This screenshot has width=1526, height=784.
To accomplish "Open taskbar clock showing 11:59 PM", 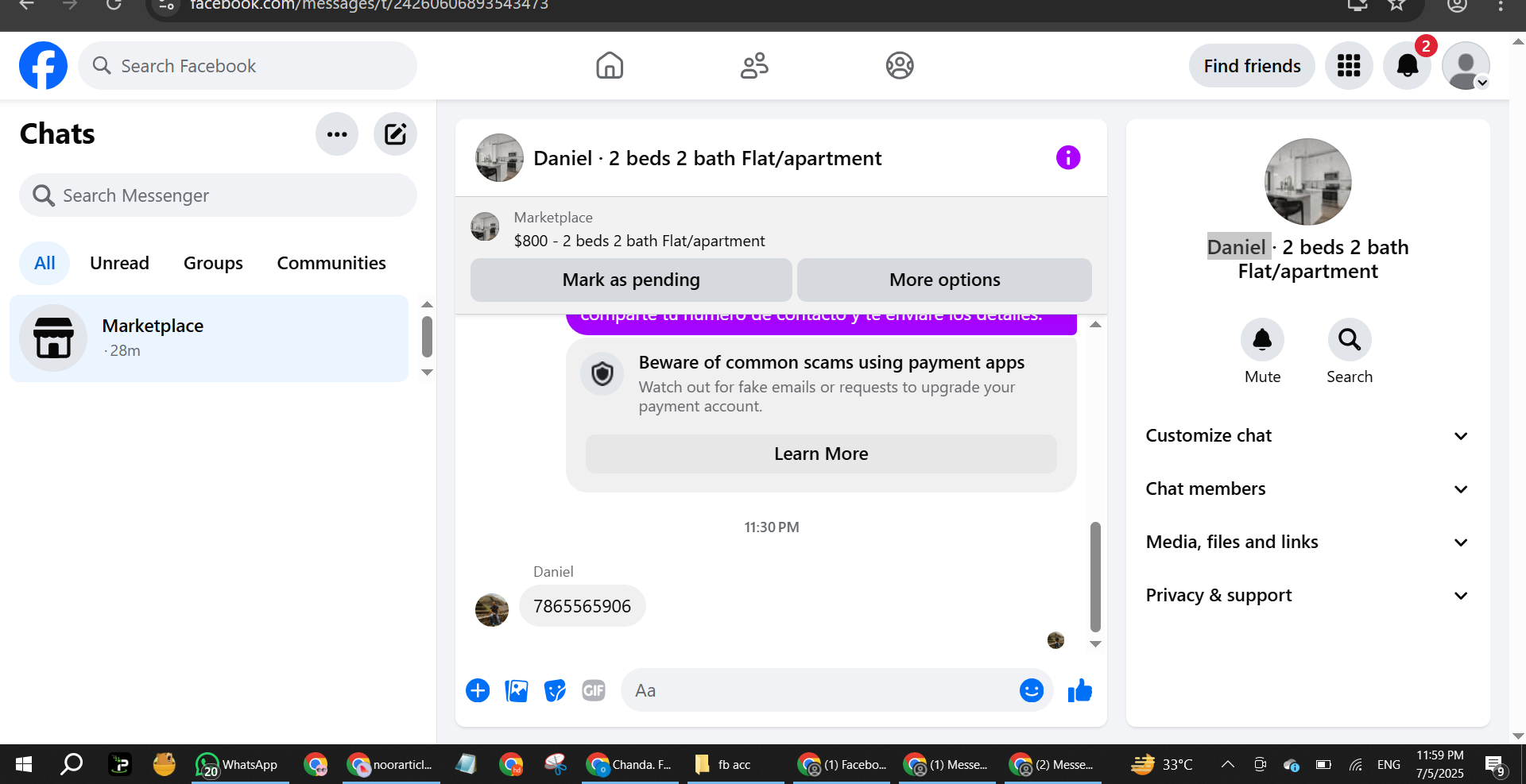I will 1439,764.
